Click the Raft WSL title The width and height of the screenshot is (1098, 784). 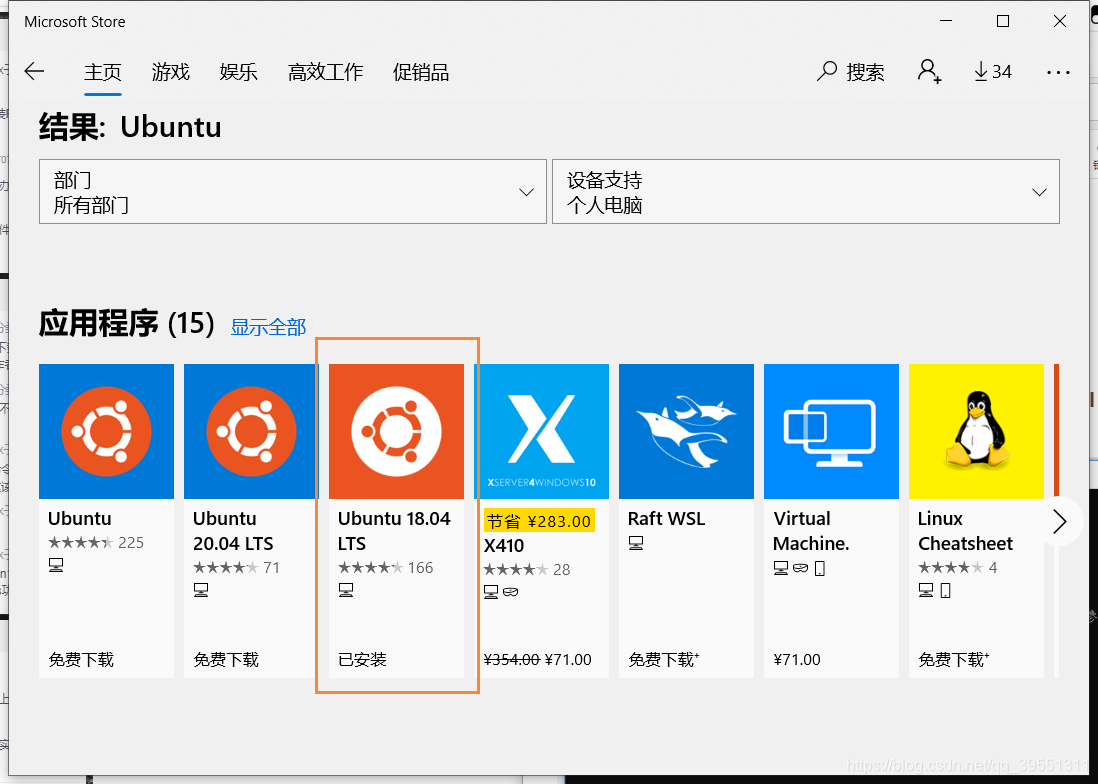pyautogui.click(x=667, y=519)
